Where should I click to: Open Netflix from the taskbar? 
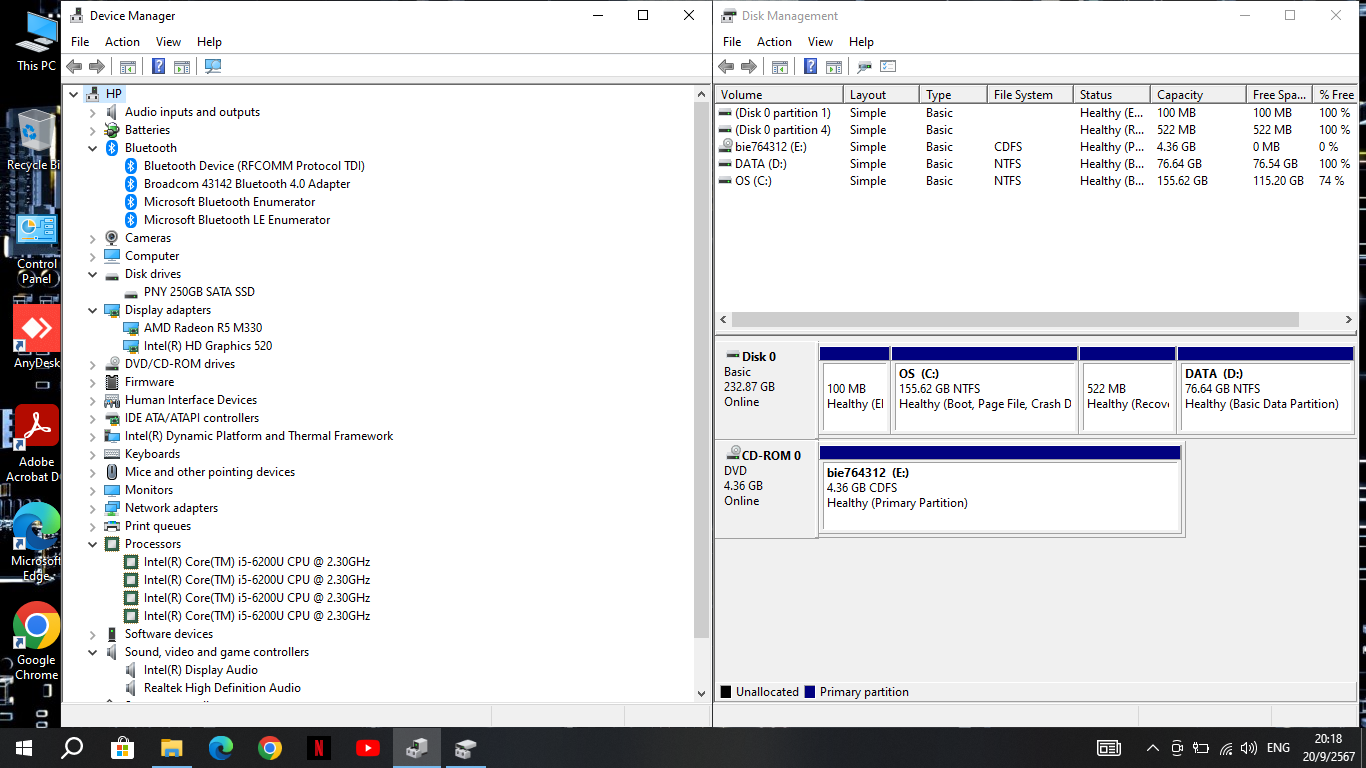[x=318, y=748]
